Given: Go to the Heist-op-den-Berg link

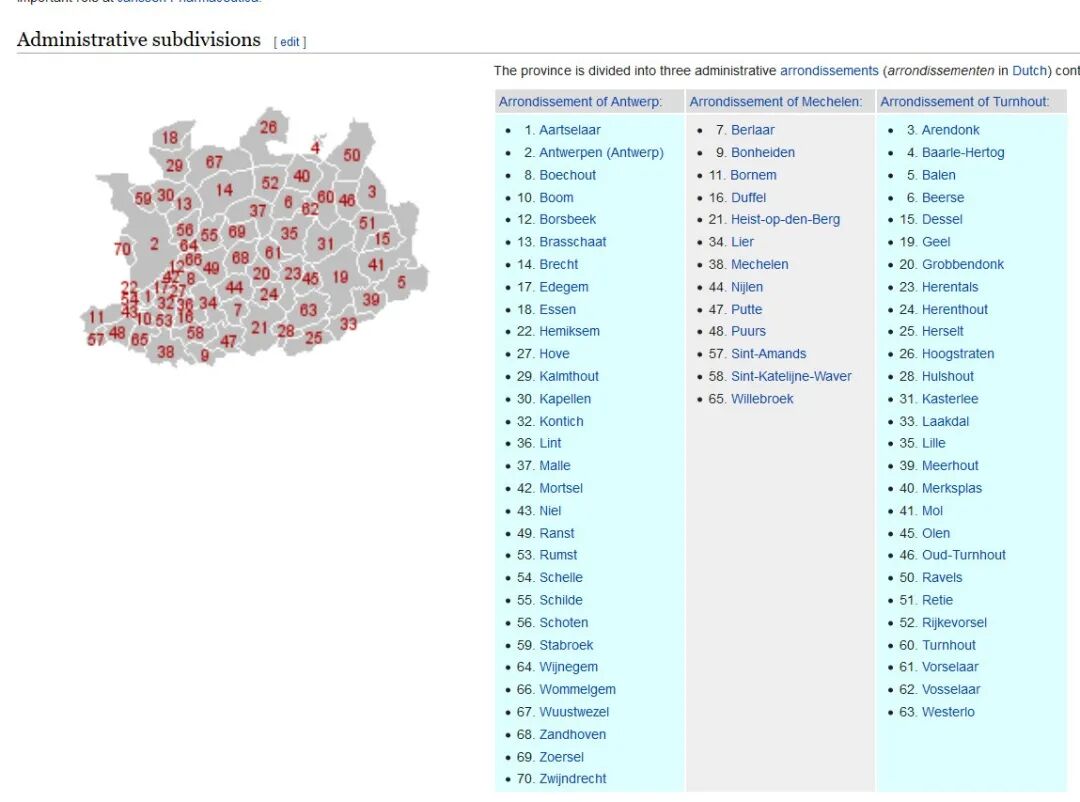Looking at the screenshot, I should [785, 220].
